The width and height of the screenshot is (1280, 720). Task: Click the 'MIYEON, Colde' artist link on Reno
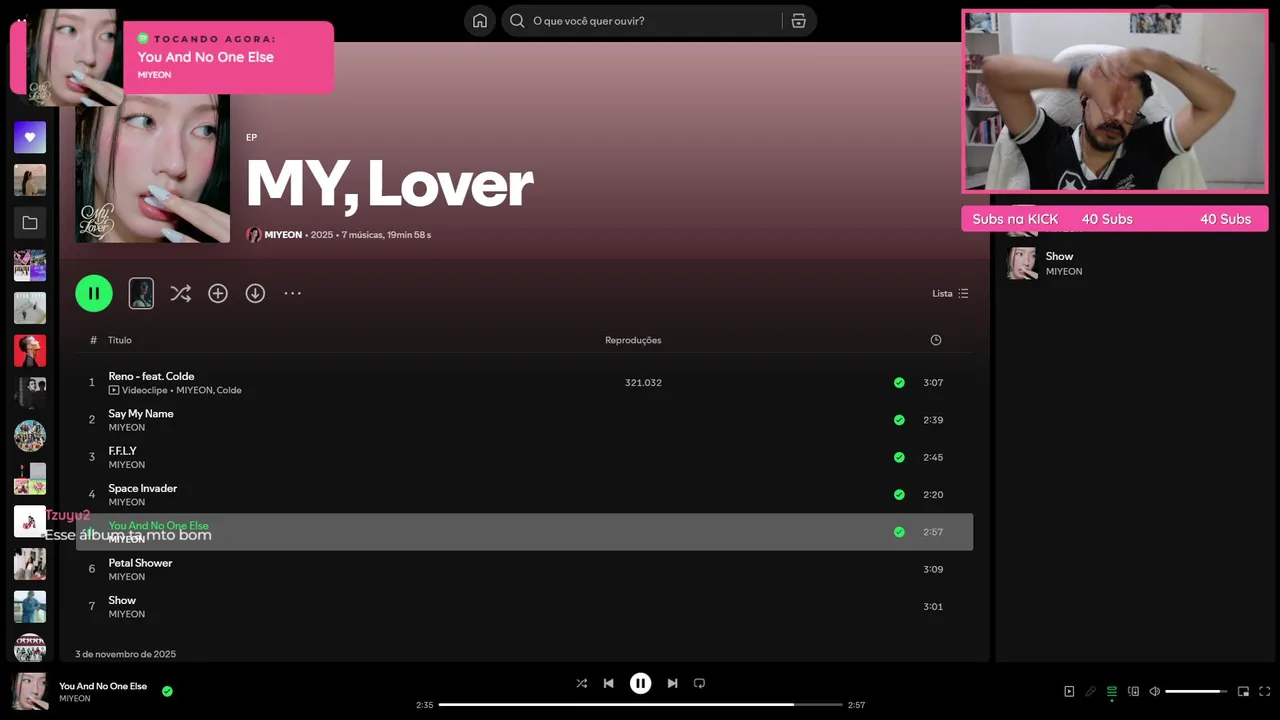coord(209,390)
